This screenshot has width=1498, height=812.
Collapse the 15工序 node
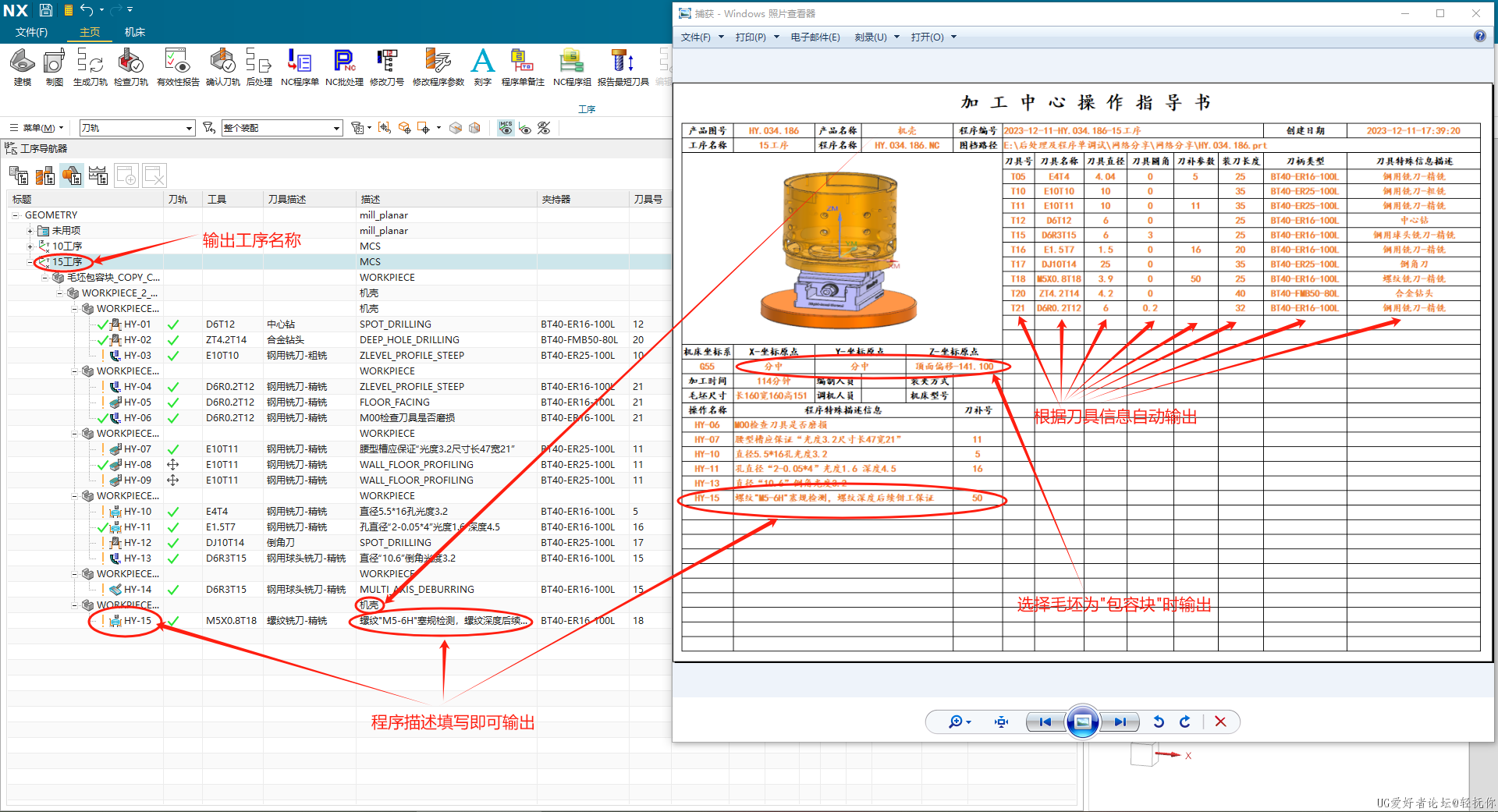pyautogui.click(x=30, y=262)
